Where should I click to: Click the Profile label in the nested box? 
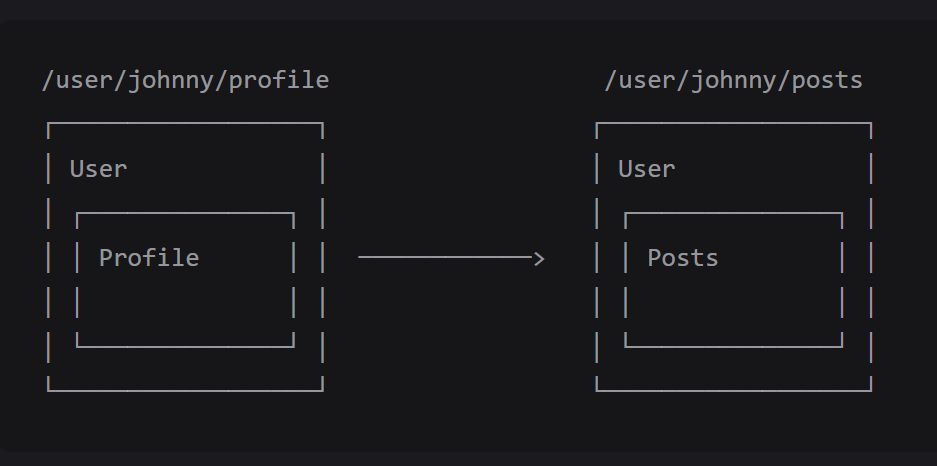click(x=149, y=258)
